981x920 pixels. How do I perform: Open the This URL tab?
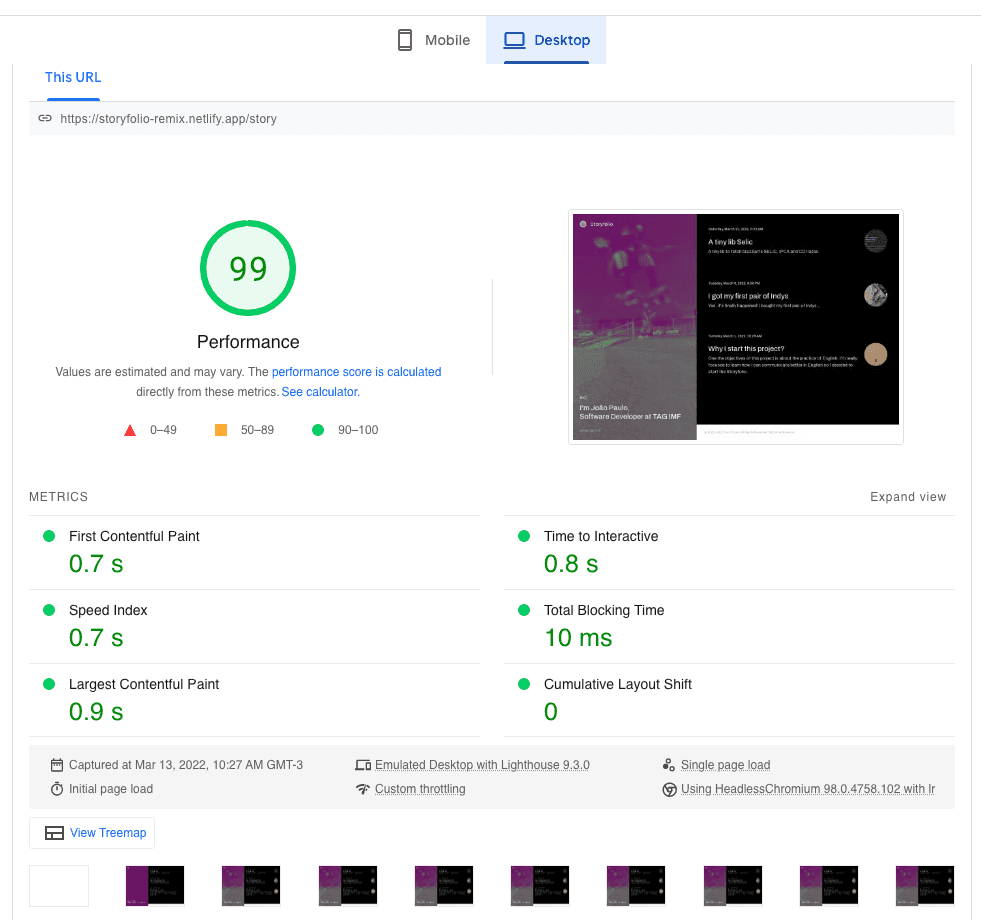[73, 78]
